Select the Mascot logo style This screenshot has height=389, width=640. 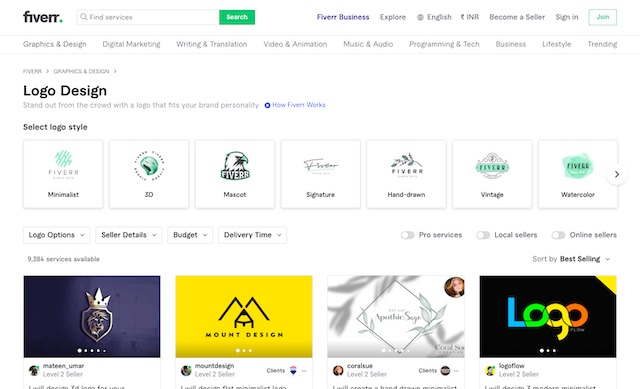coord(235,174)
